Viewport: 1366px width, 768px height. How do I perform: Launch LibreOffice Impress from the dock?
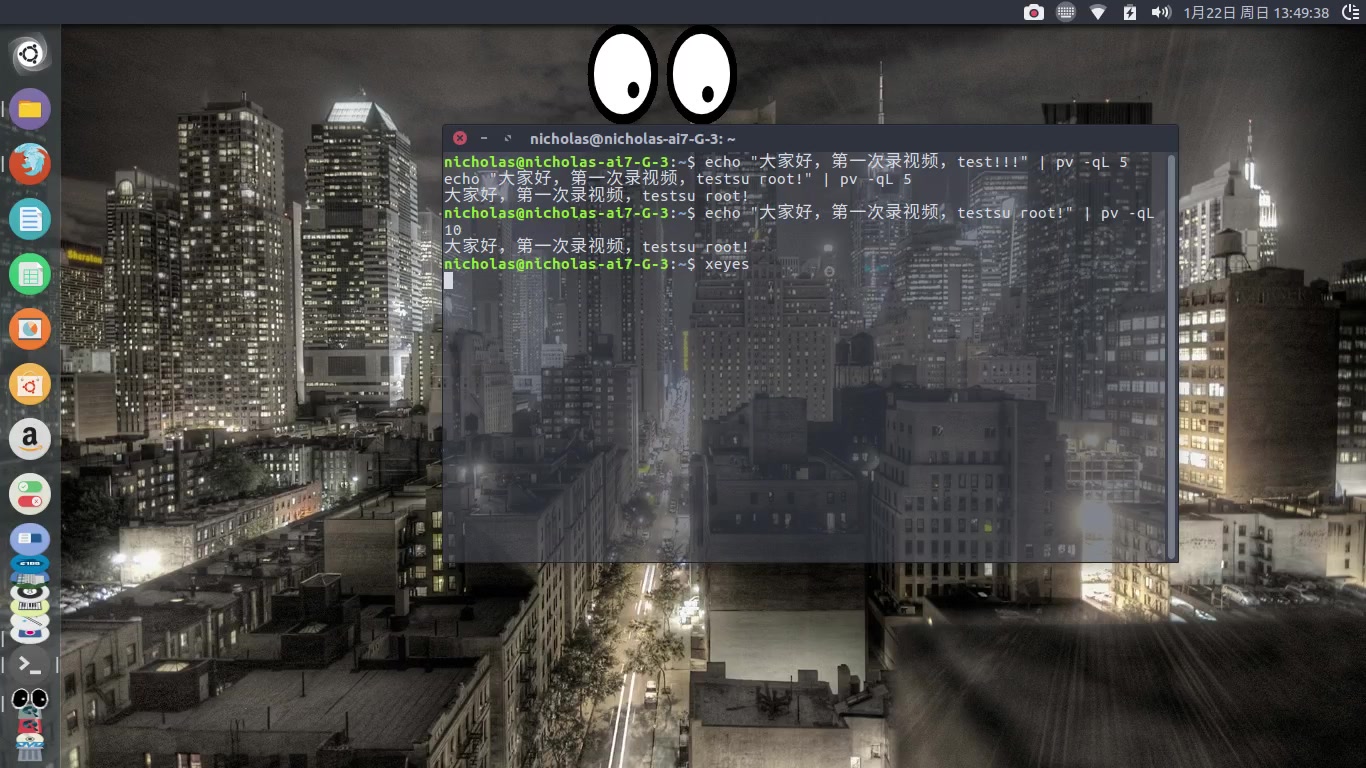[x=29, y=329]
